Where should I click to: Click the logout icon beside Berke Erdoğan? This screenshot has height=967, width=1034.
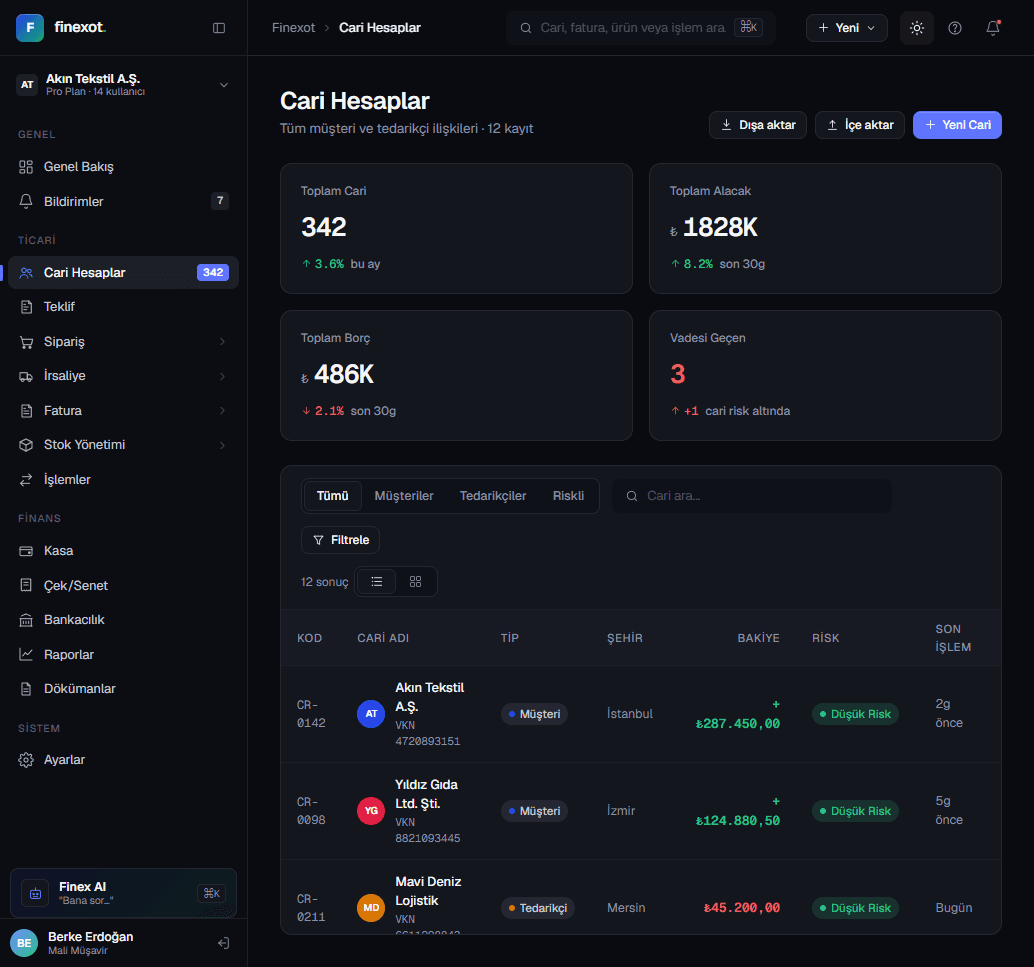pyautogui.click(x=224, y=943)
